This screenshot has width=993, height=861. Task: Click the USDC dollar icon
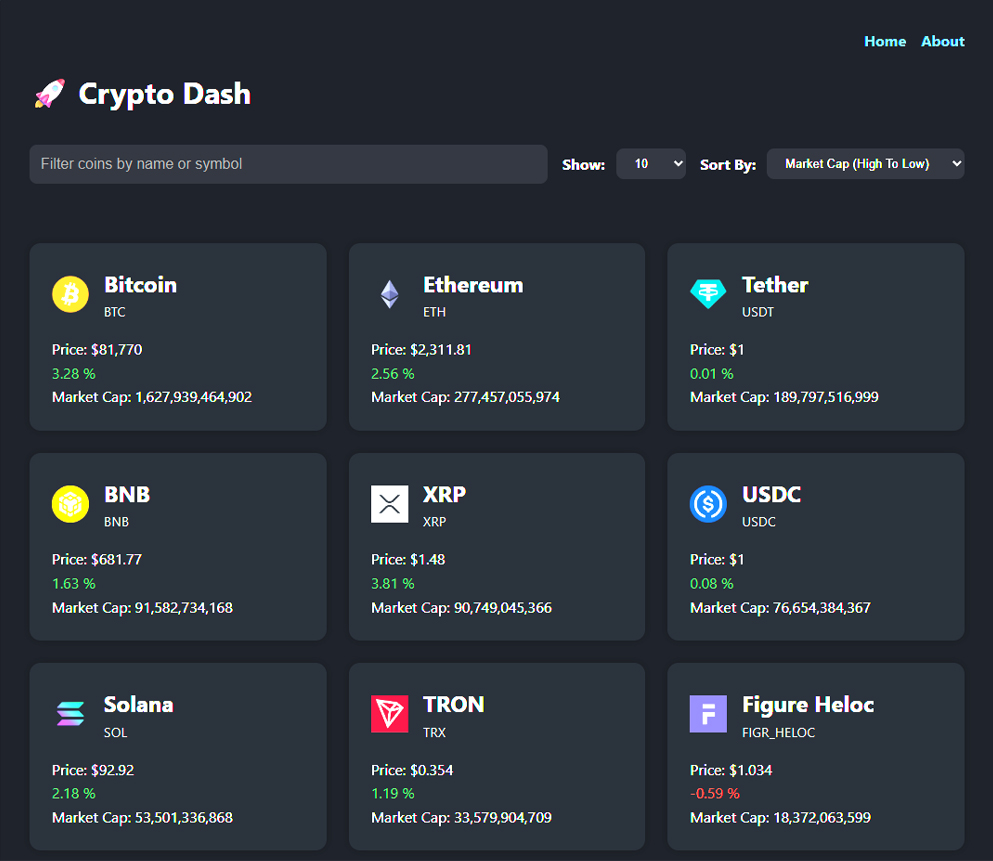708,504
